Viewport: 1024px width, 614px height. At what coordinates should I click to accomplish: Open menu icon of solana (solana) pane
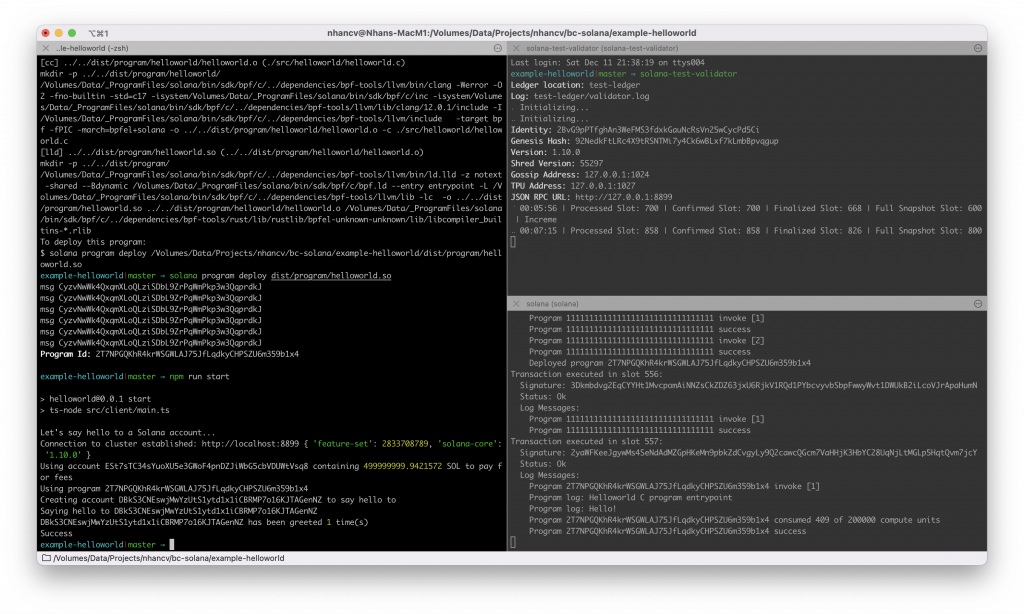pyautogui.click(x=978, y=304)
